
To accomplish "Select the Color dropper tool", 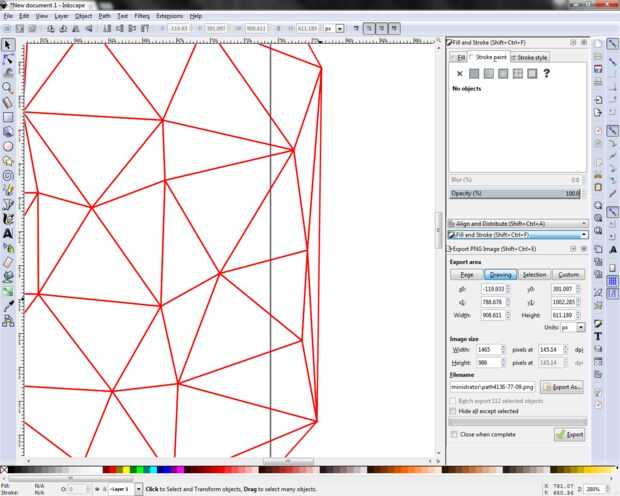I will (8, 307).
